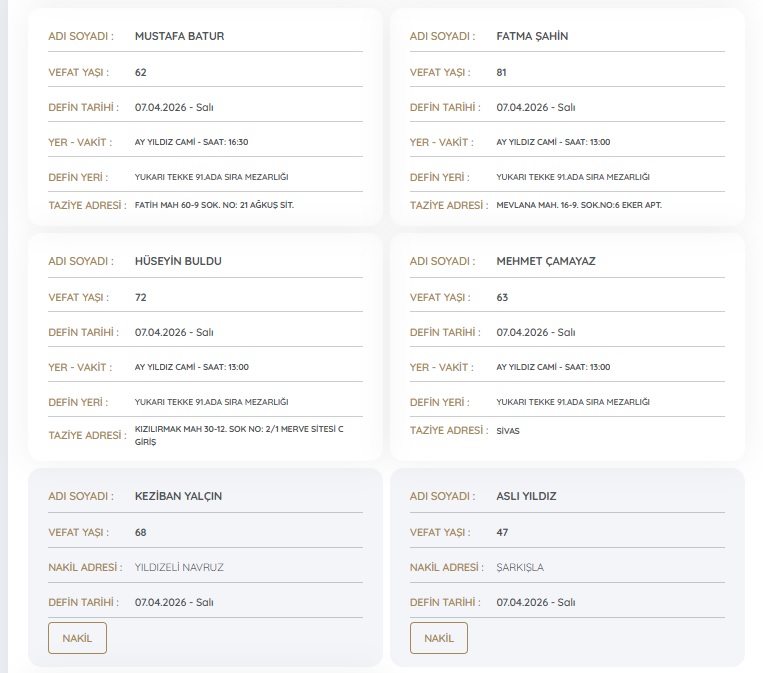Select the SİVAS condolence address for Mehmet Çamayaz
This screenshot has height=673, width=763.
(x=508, y=431)
